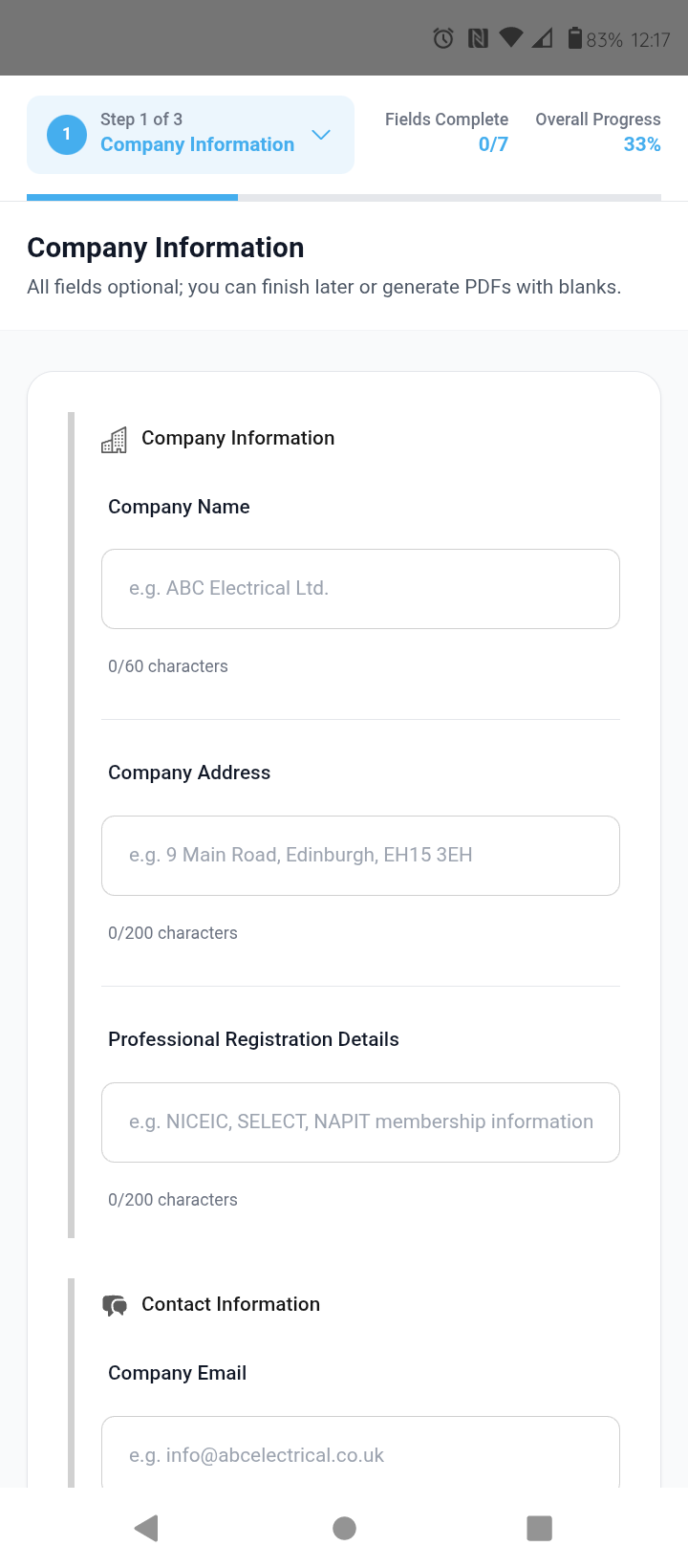Screen dimensions: 688x1568
Task: Click the Company Information building icon
Action: pos(115,439)
